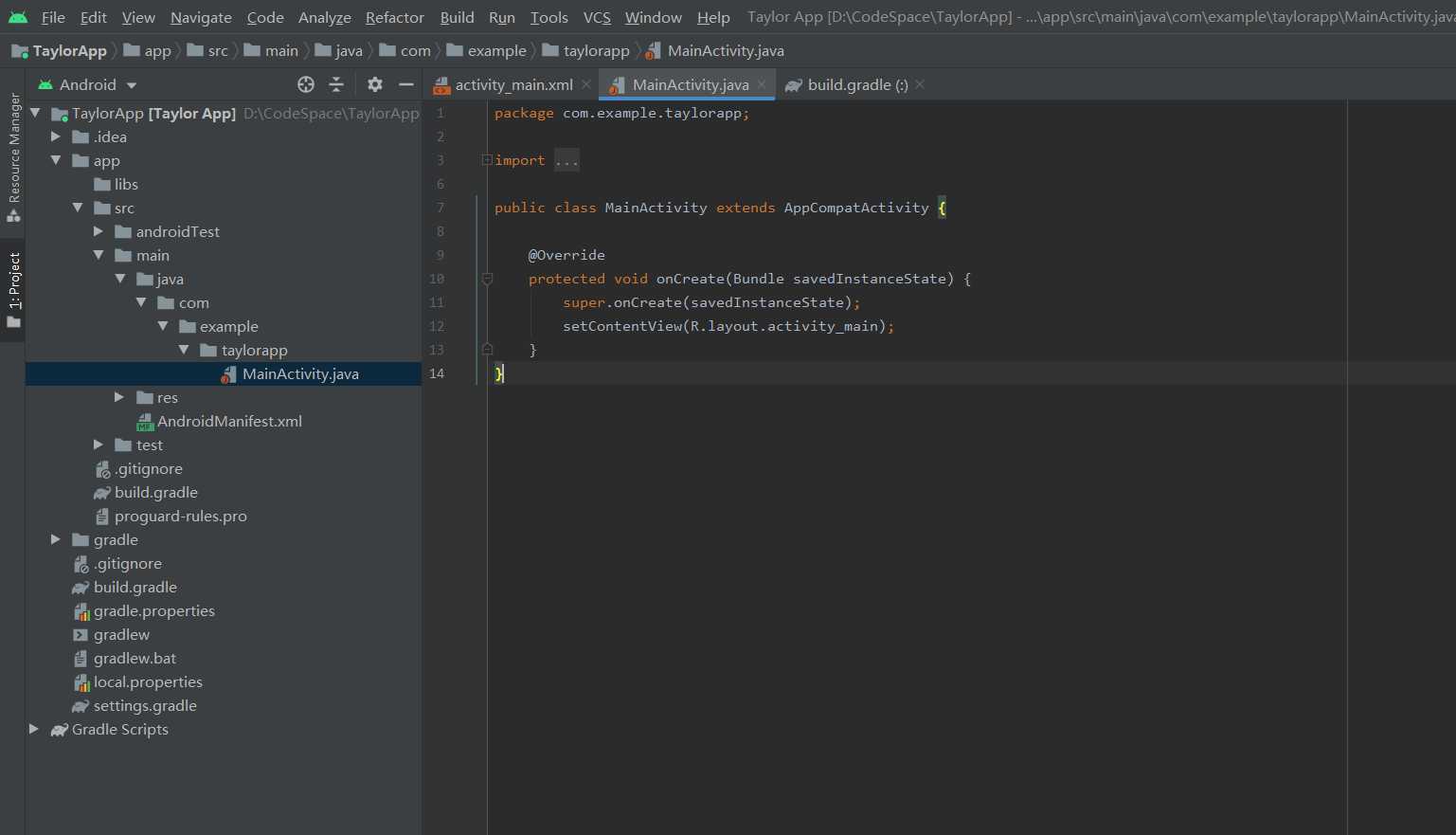Click AppCompatActivity in the class declaration
The image size is (1456, 835).
[856, 208]
